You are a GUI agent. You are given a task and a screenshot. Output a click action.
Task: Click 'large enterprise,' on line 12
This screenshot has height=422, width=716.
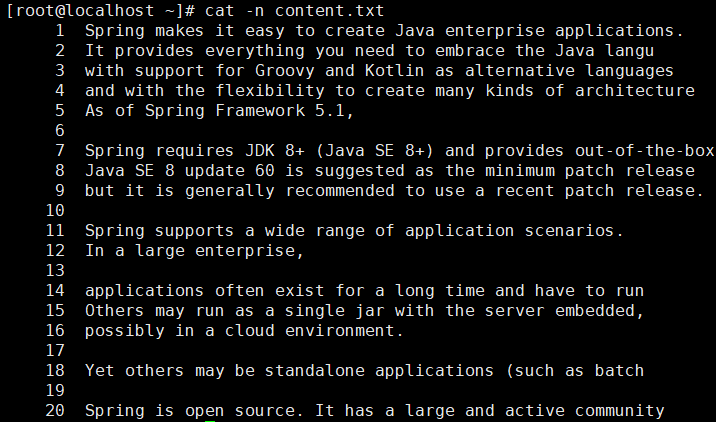220,251
